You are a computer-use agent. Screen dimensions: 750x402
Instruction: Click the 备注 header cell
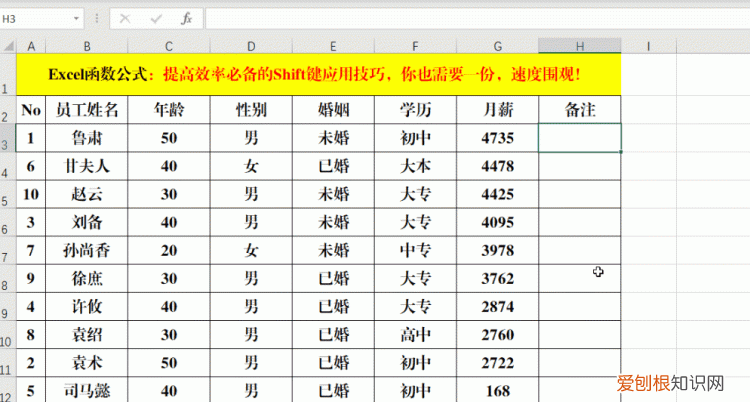[580, 110]
